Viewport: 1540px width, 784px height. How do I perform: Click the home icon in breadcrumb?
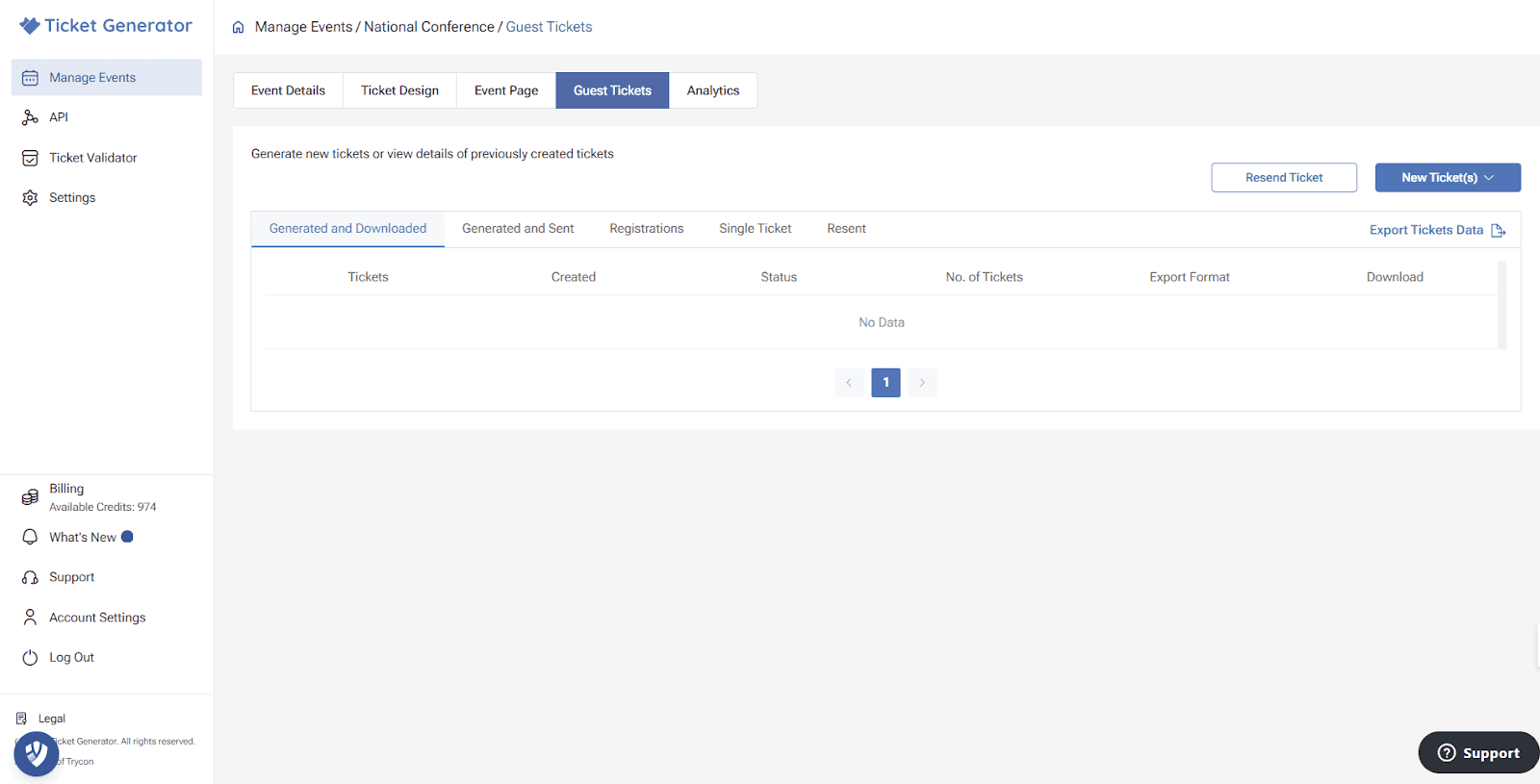pyautogui.click(x=238, y=27)
